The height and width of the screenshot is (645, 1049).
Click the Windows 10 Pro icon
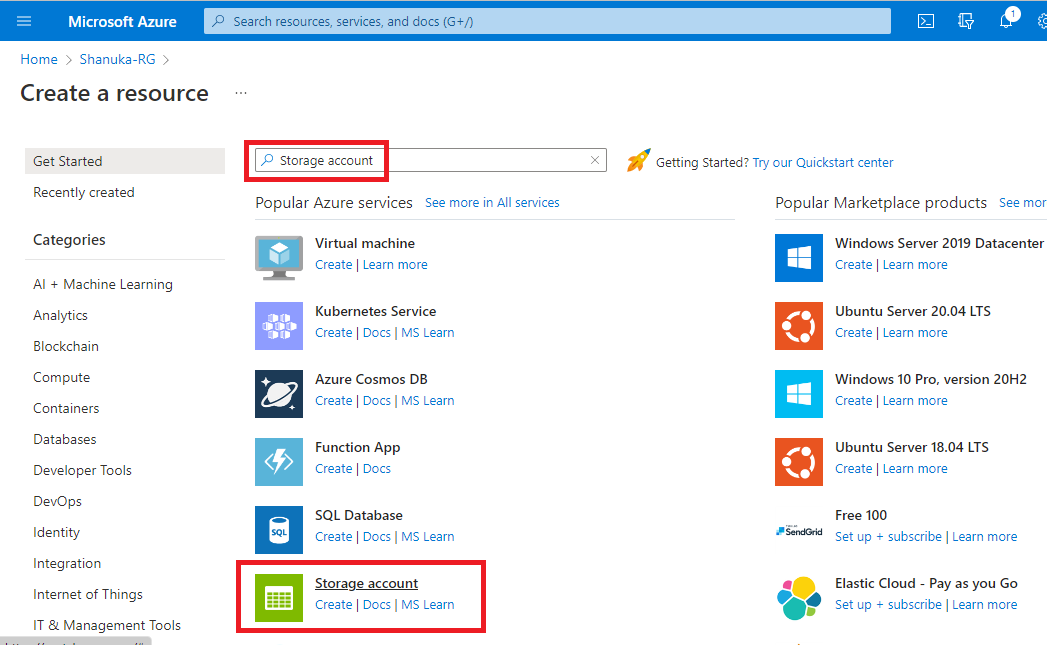click(x=799, y=394)
